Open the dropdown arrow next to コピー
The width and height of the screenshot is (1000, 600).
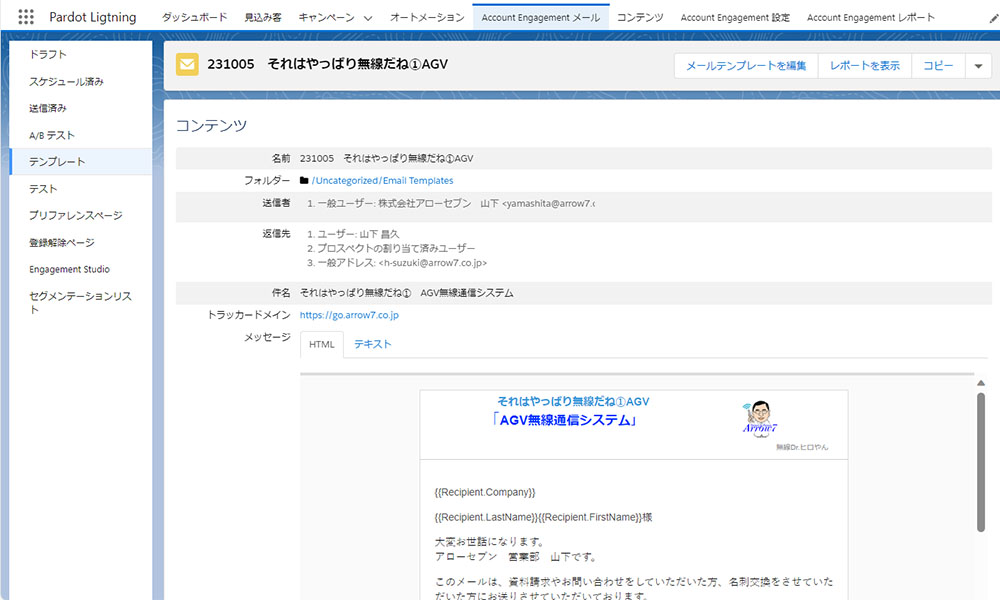point(978,66)
